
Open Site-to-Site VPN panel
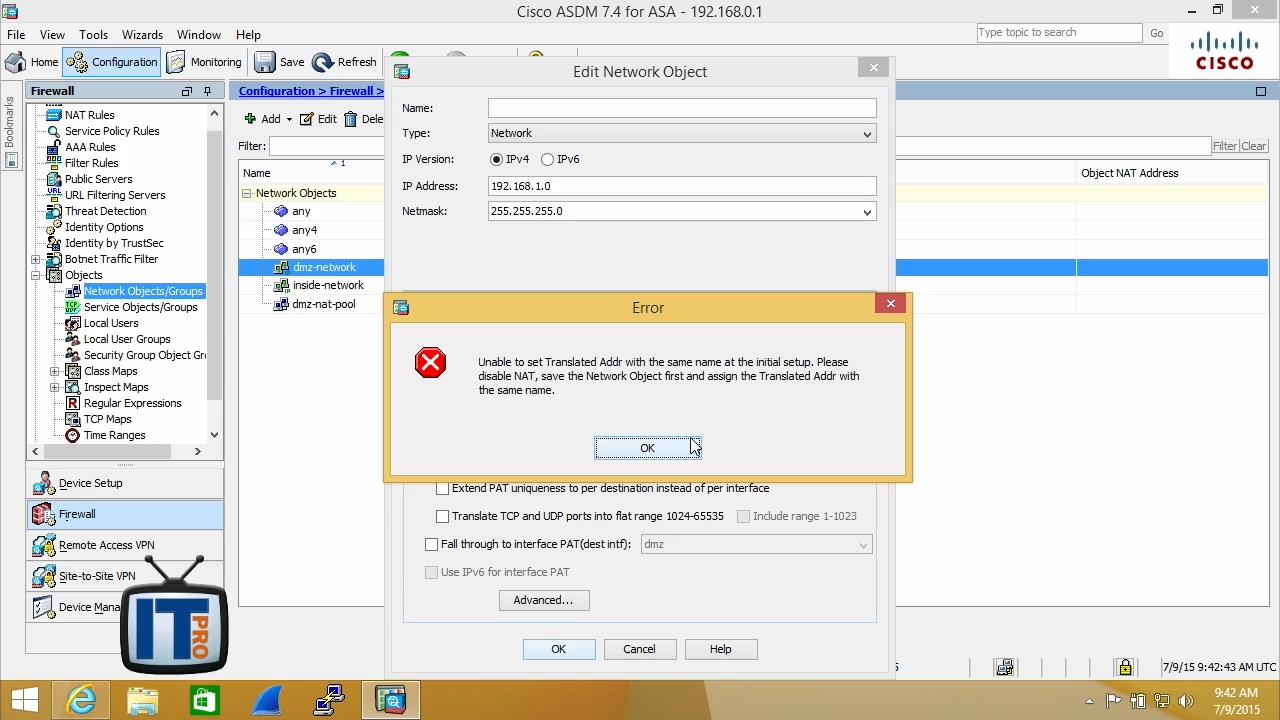pyautogui.click(x=125, y=576)
